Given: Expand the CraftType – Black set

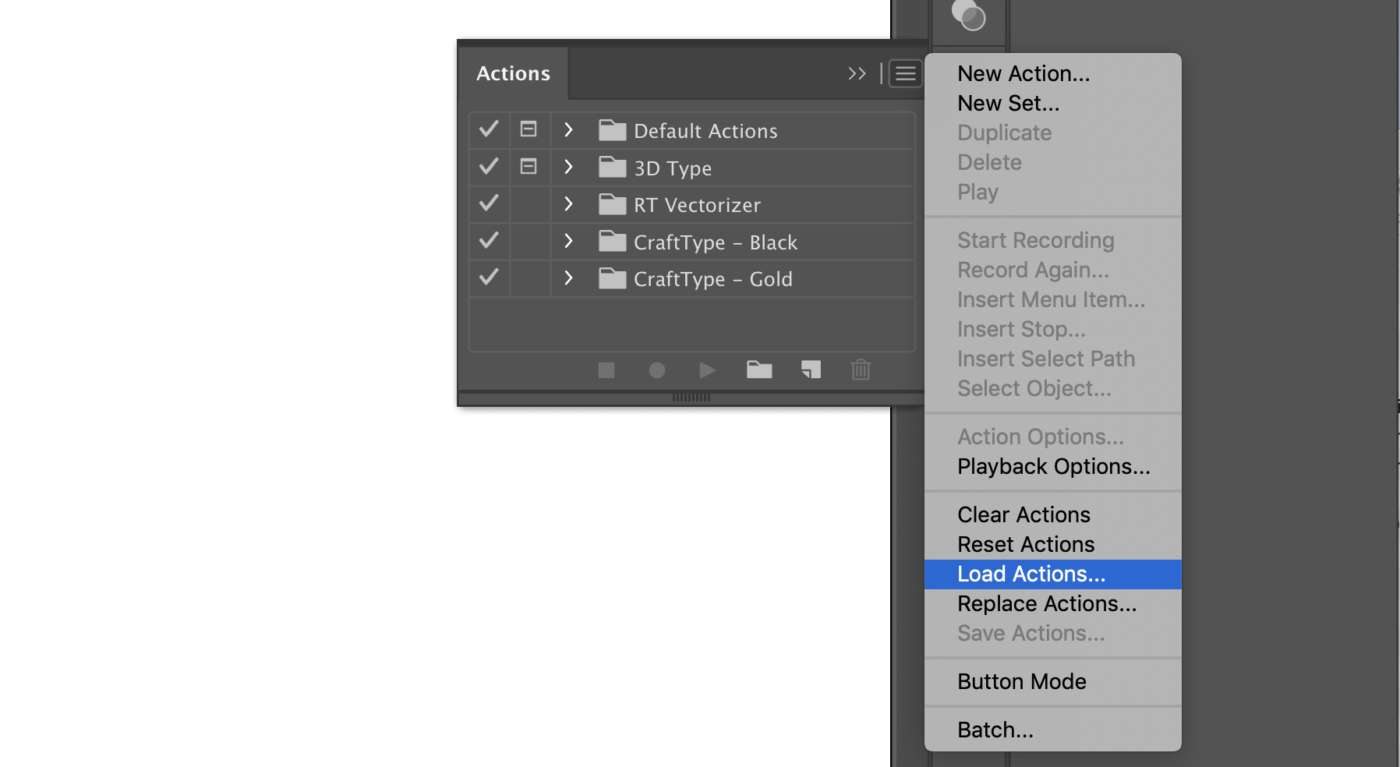Looking at the screenshot, I should tap(568, 241).
